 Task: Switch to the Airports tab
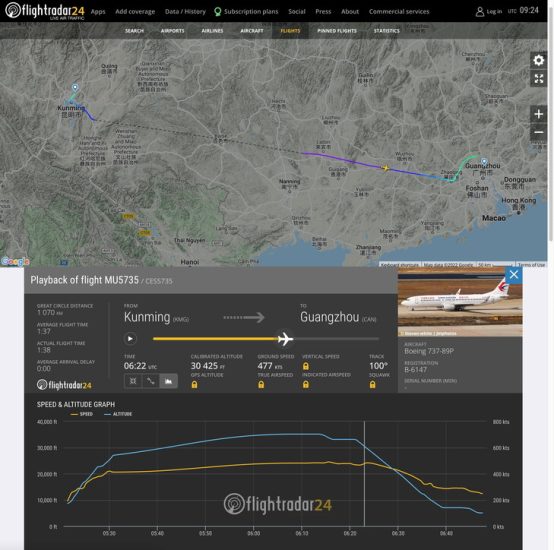pos(172,31)
